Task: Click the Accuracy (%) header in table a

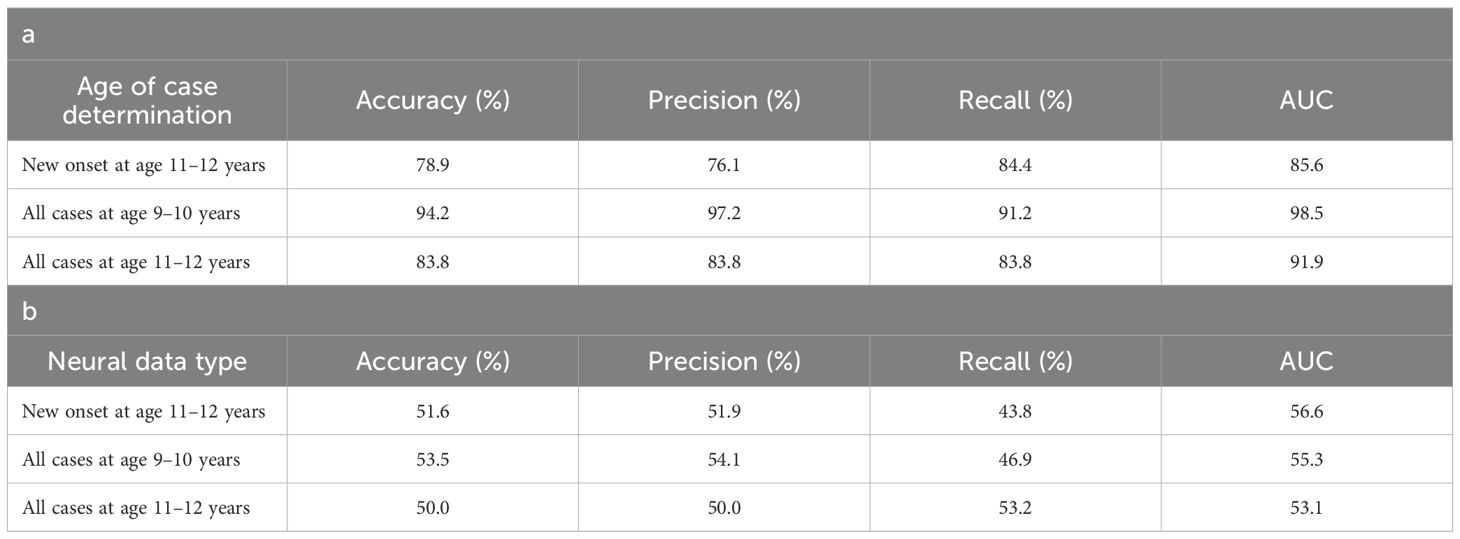Action: 433,100
